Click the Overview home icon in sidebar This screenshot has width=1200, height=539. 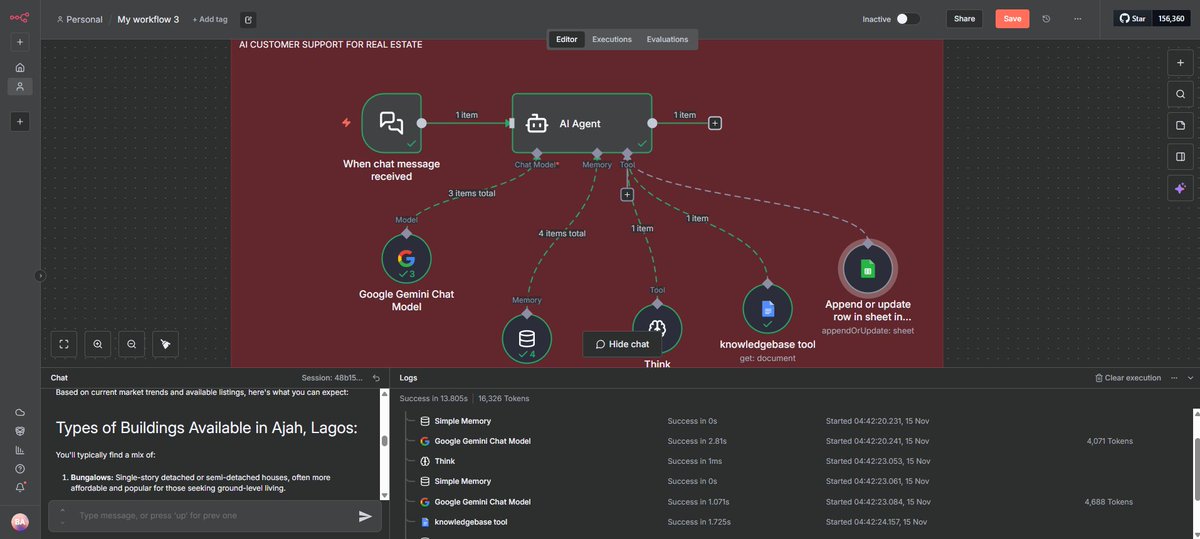pos(20,67)
